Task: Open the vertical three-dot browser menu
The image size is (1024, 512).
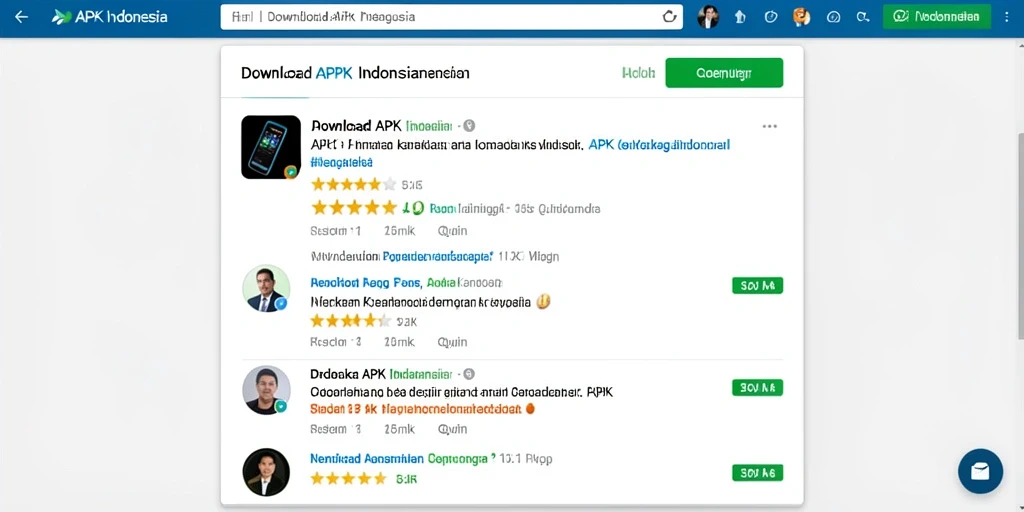Action: point(1006,17)
